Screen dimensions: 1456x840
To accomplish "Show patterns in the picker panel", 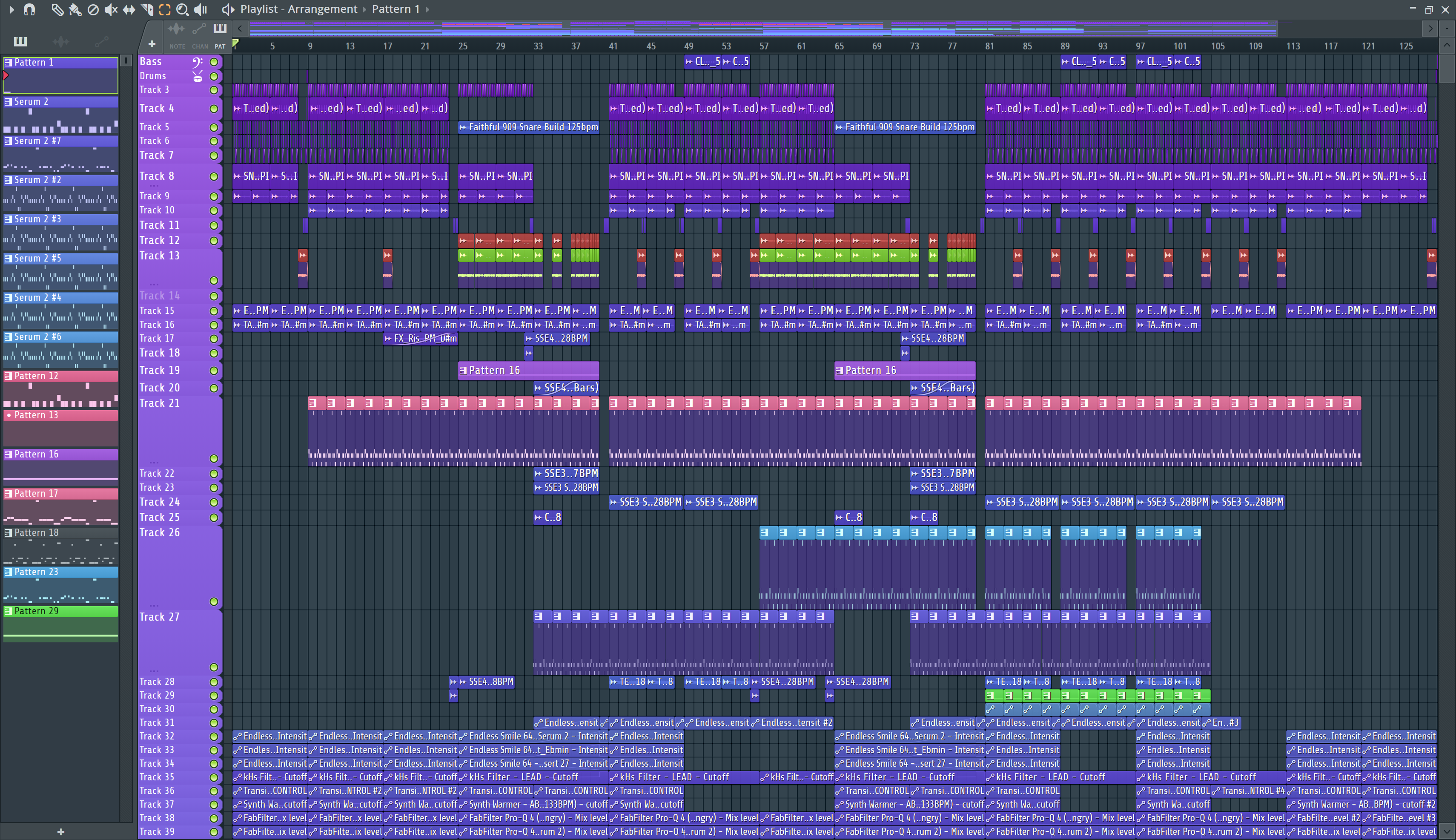I will [x=21, y=42].
